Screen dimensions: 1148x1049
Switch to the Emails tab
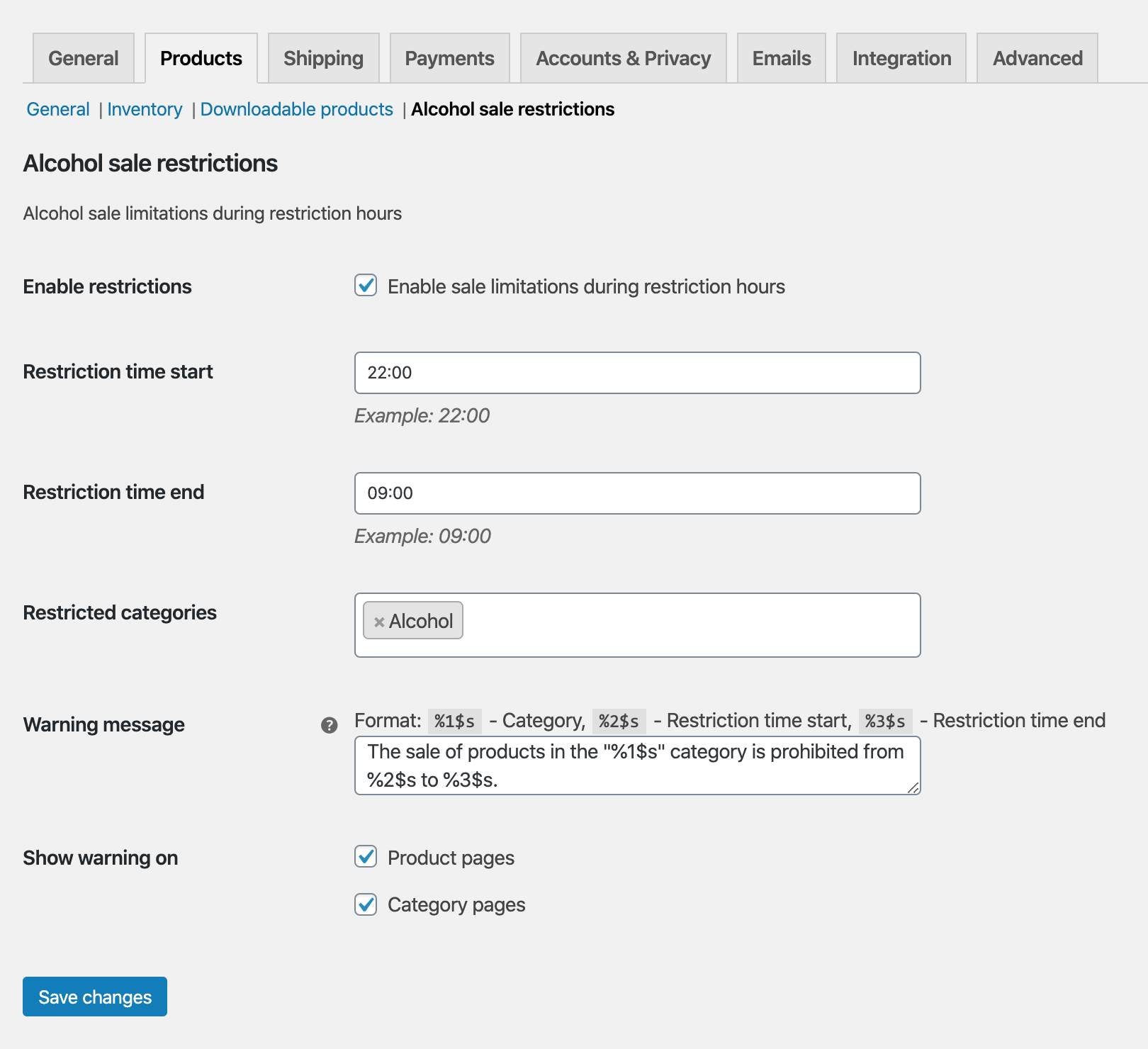(782, 58)
